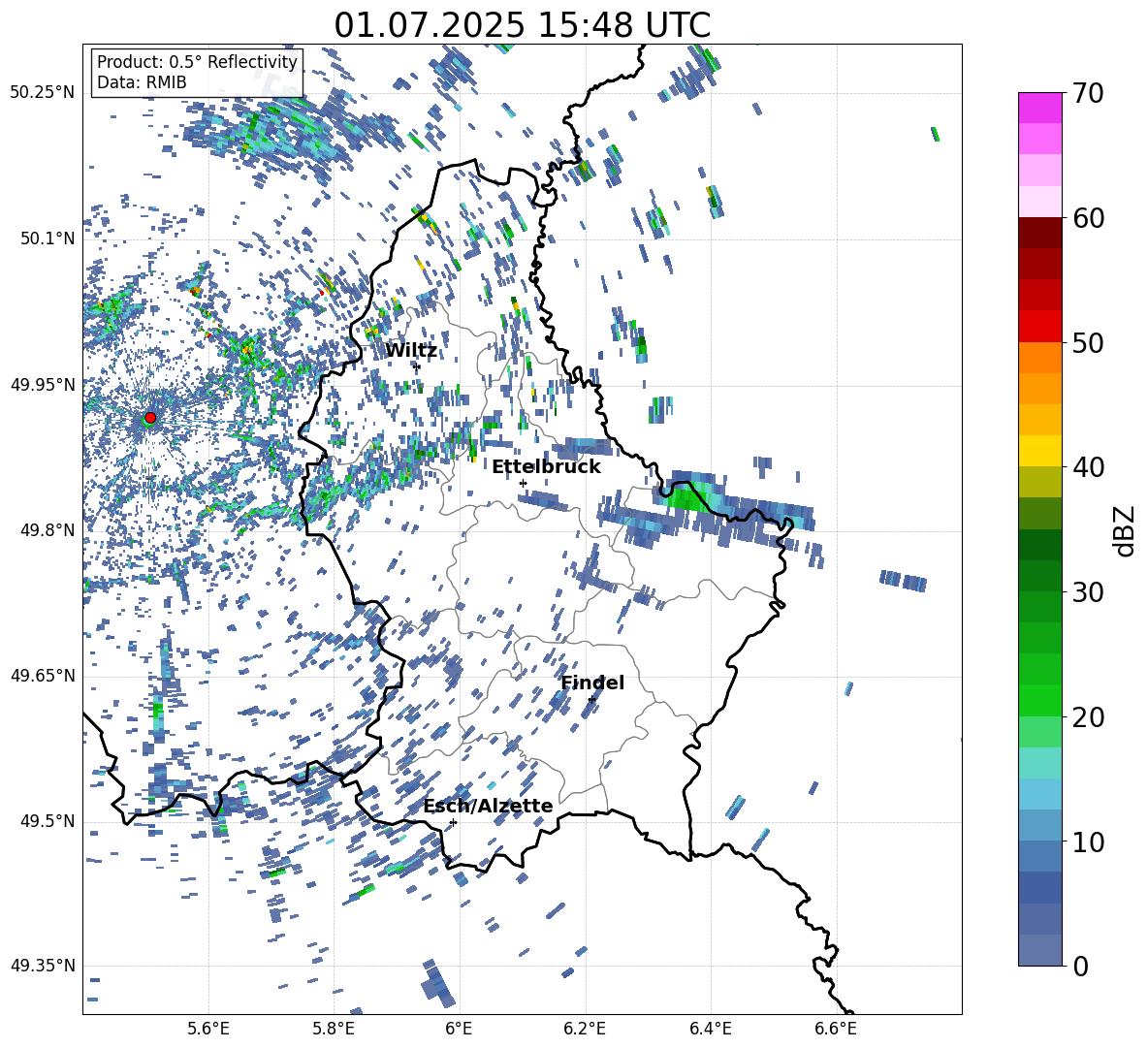
Task: Click the Wiltz station cross marker
Action: (x=417, y=366)
